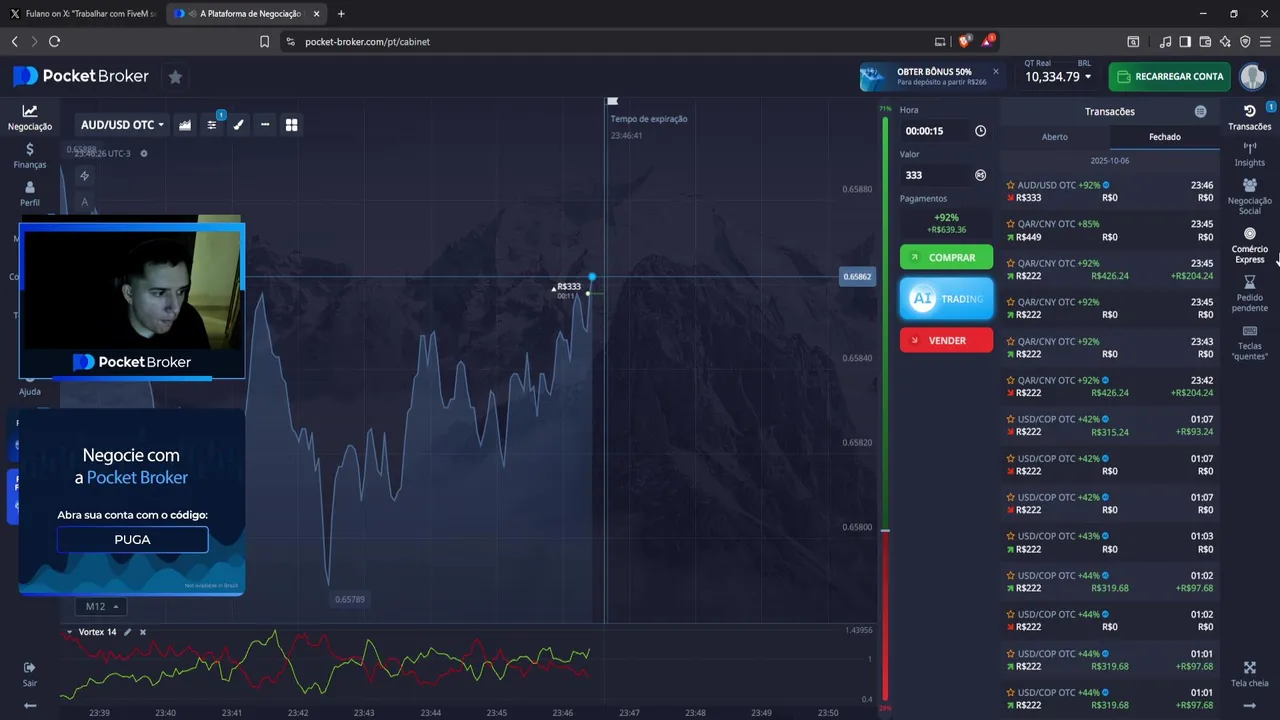This screenshot has height=720, width=1280.
Task: Open a new browser tab
Action: coord(341,14)
